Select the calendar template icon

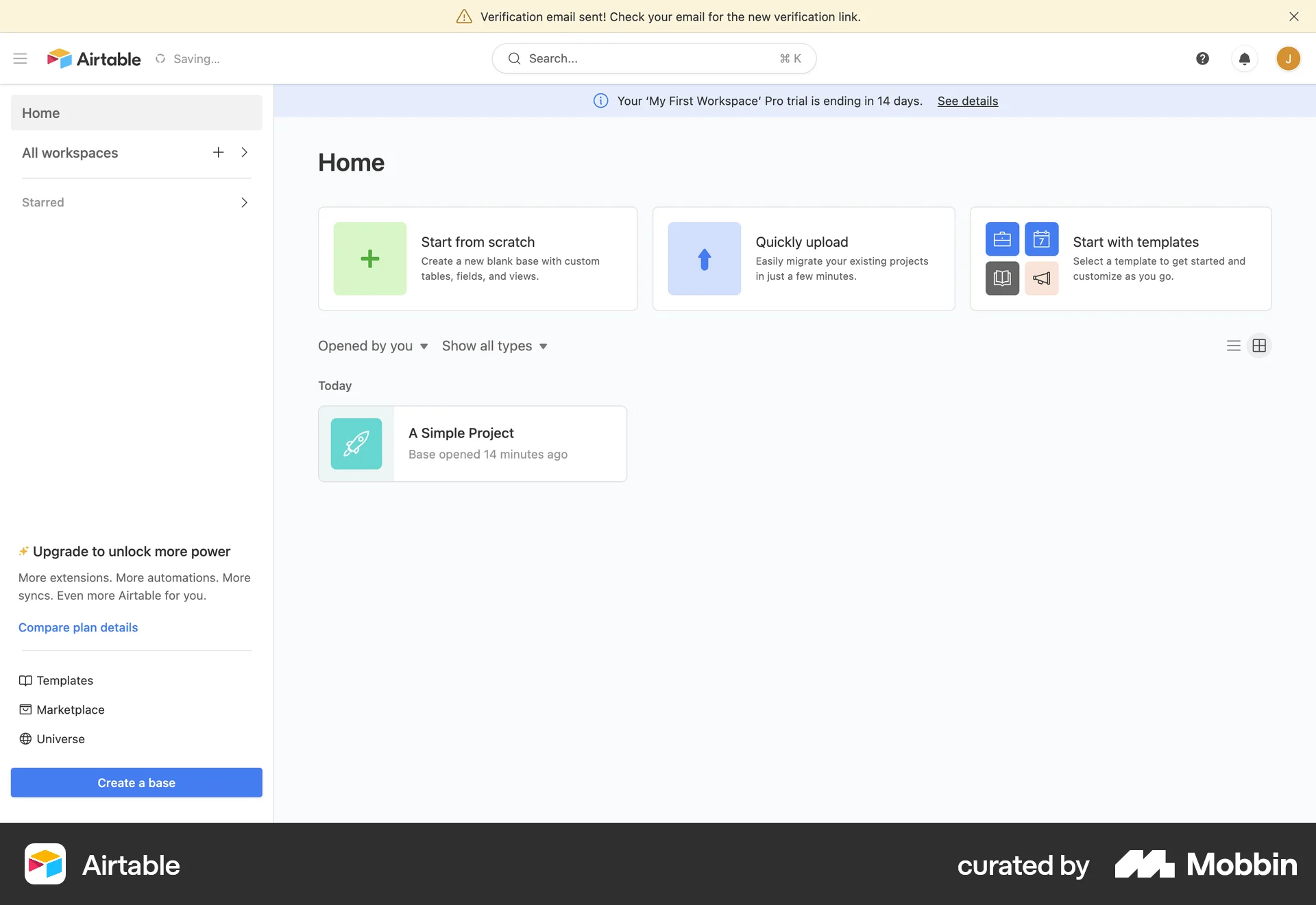[x=1041, y=239]
